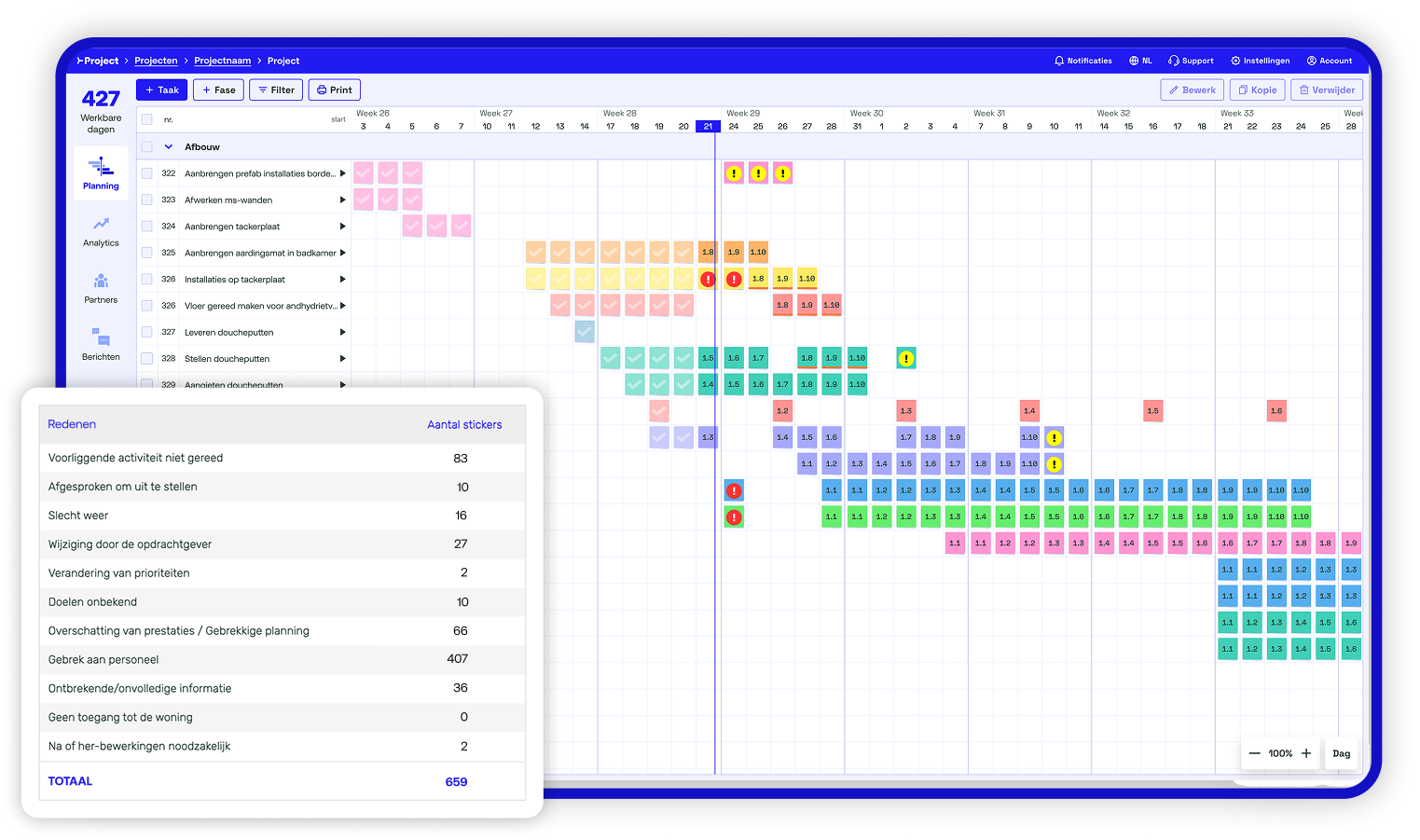
Task: Go to Planning in the sidebar
Action: point(101,173)
